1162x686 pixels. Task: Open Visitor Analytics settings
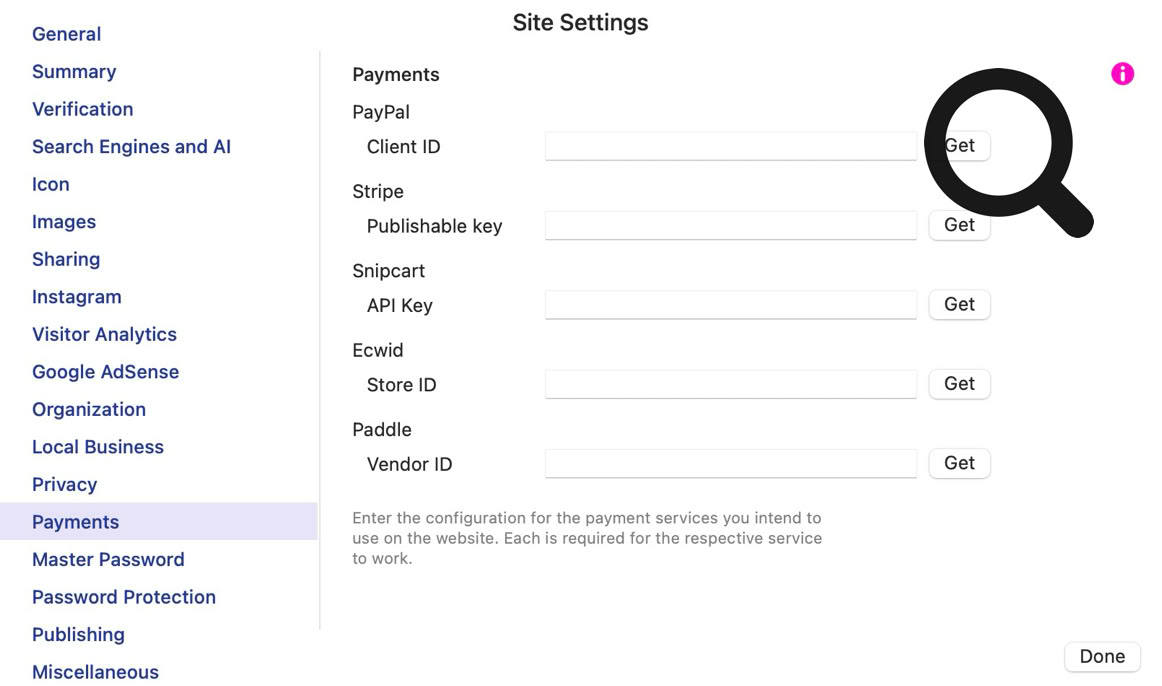pos(104,334)
